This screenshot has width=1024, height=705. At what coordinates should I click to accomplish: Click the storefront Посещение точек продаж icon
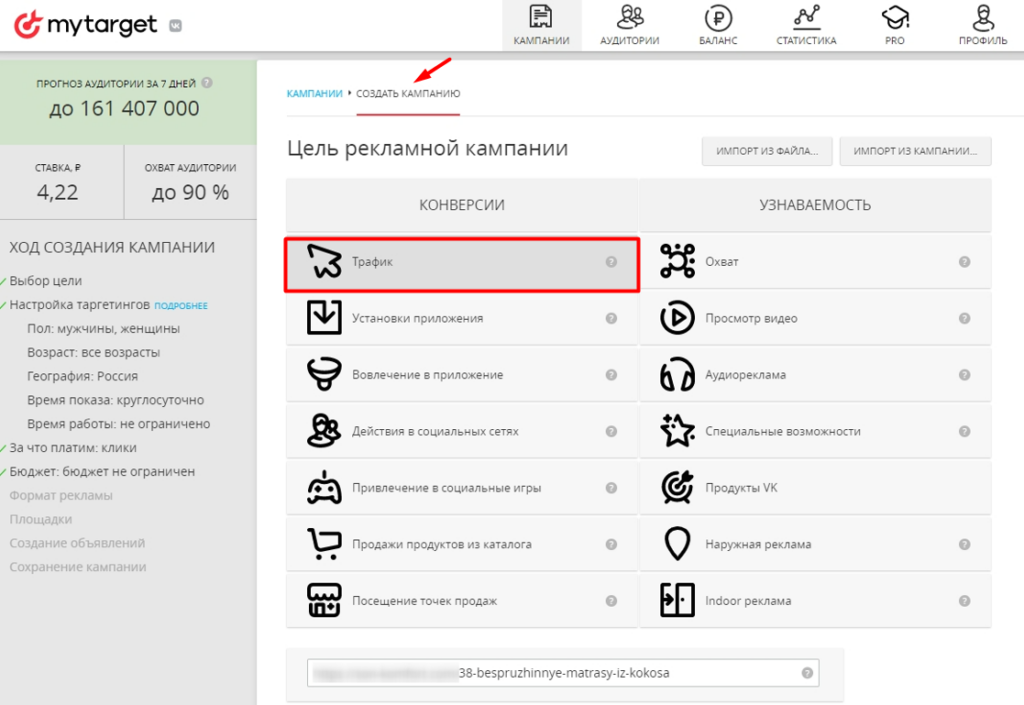(324, 601)
